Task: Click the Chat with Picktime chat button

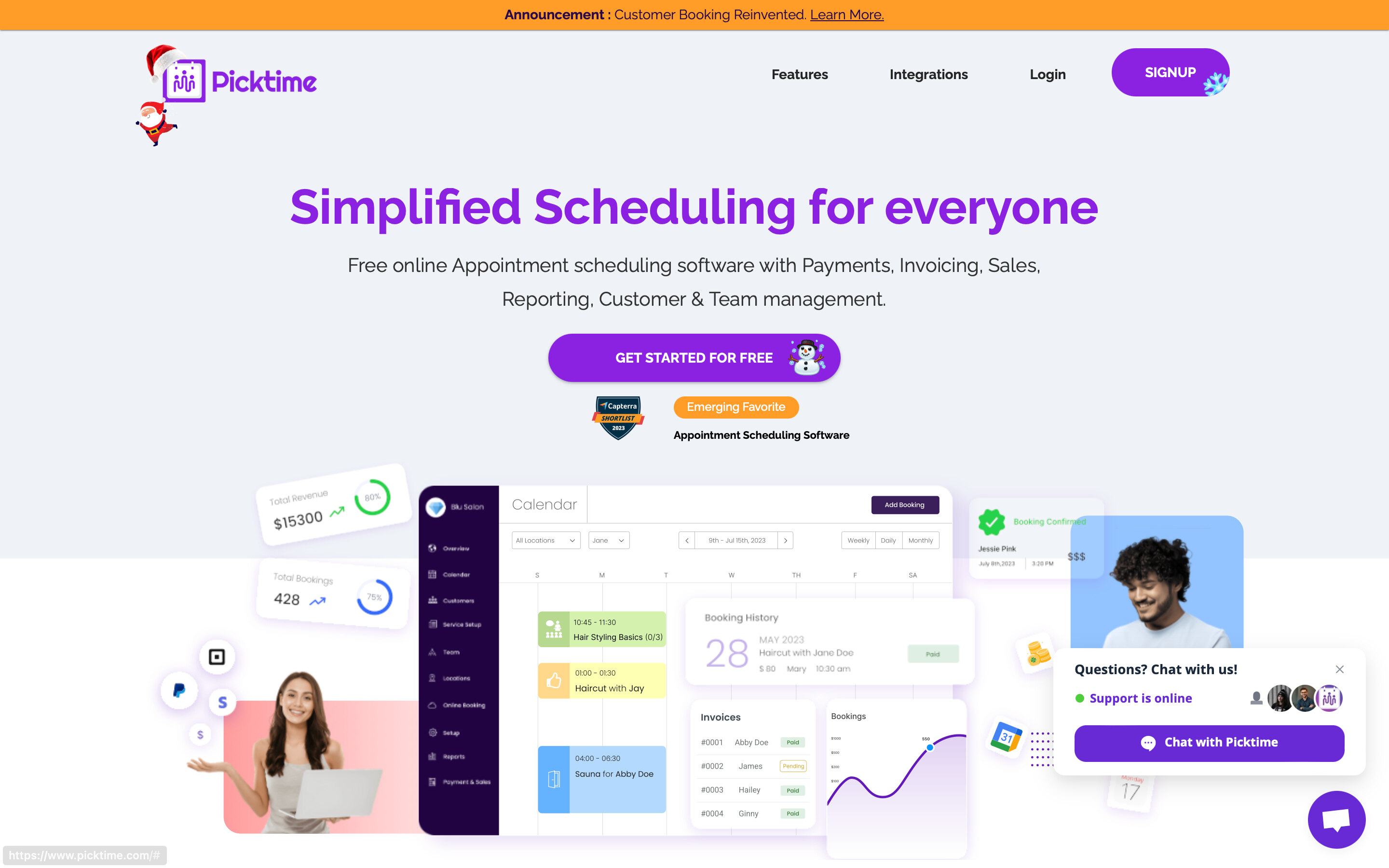Action: click(x=1210, y=742)
